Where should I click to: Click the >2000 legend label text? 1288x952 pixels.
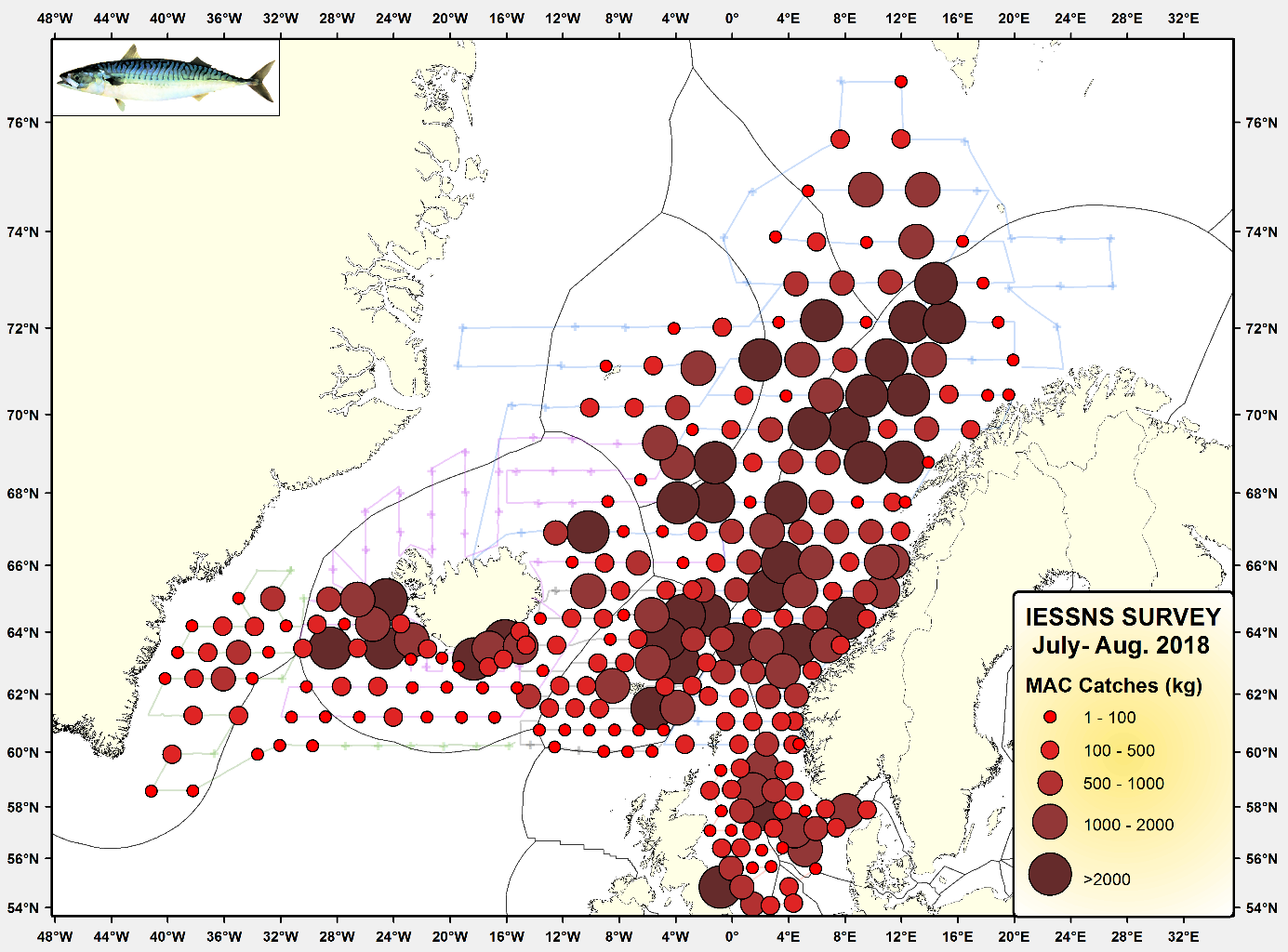[x=1107, y=879]
